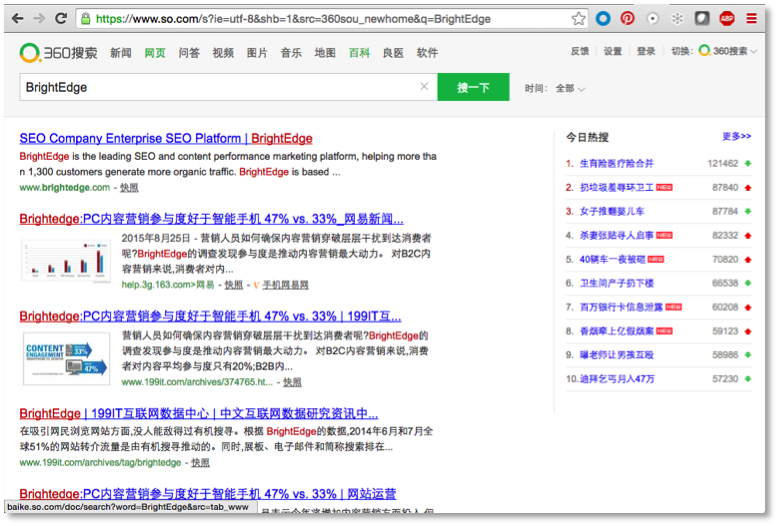Select the 良医 tab
The width and height of the screenshot is (779, 526).
393,53
